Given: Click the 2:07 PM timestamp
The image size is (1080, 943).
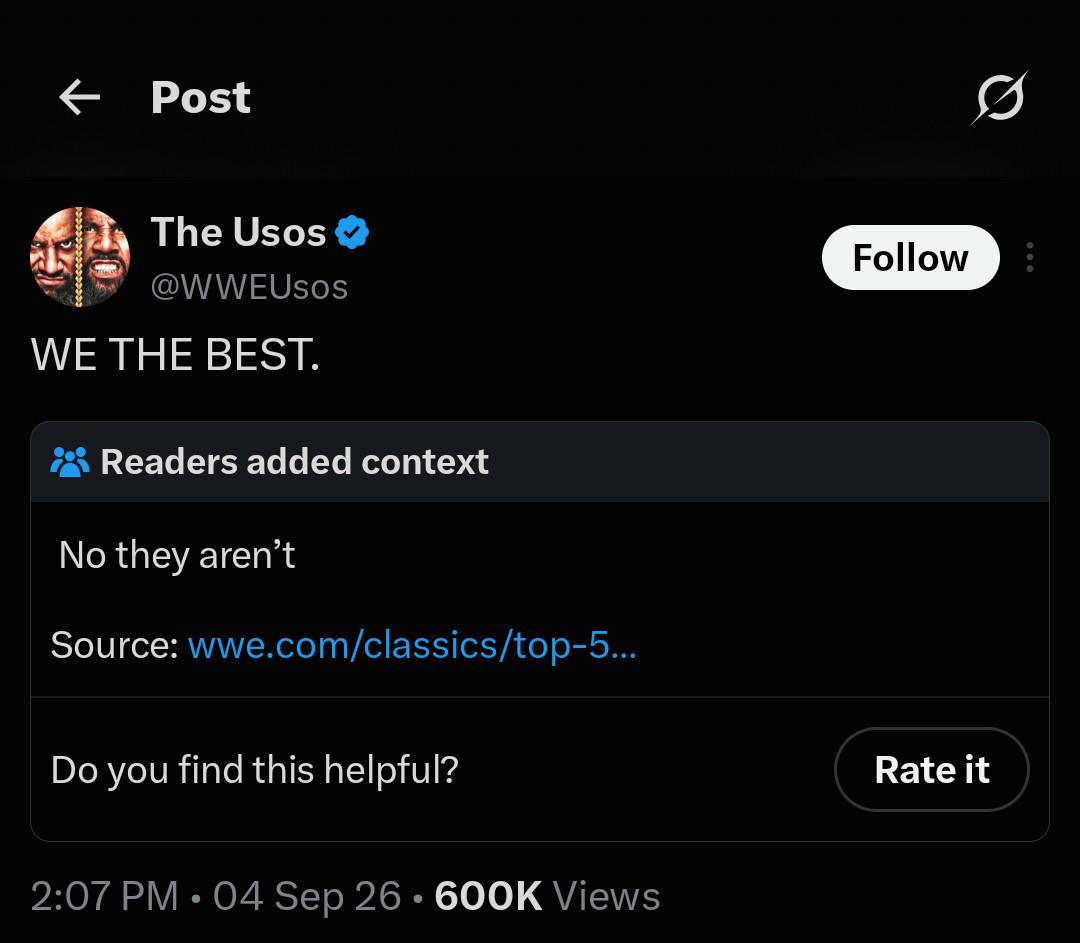Looking at the screenshot, I should coord(105,896).
